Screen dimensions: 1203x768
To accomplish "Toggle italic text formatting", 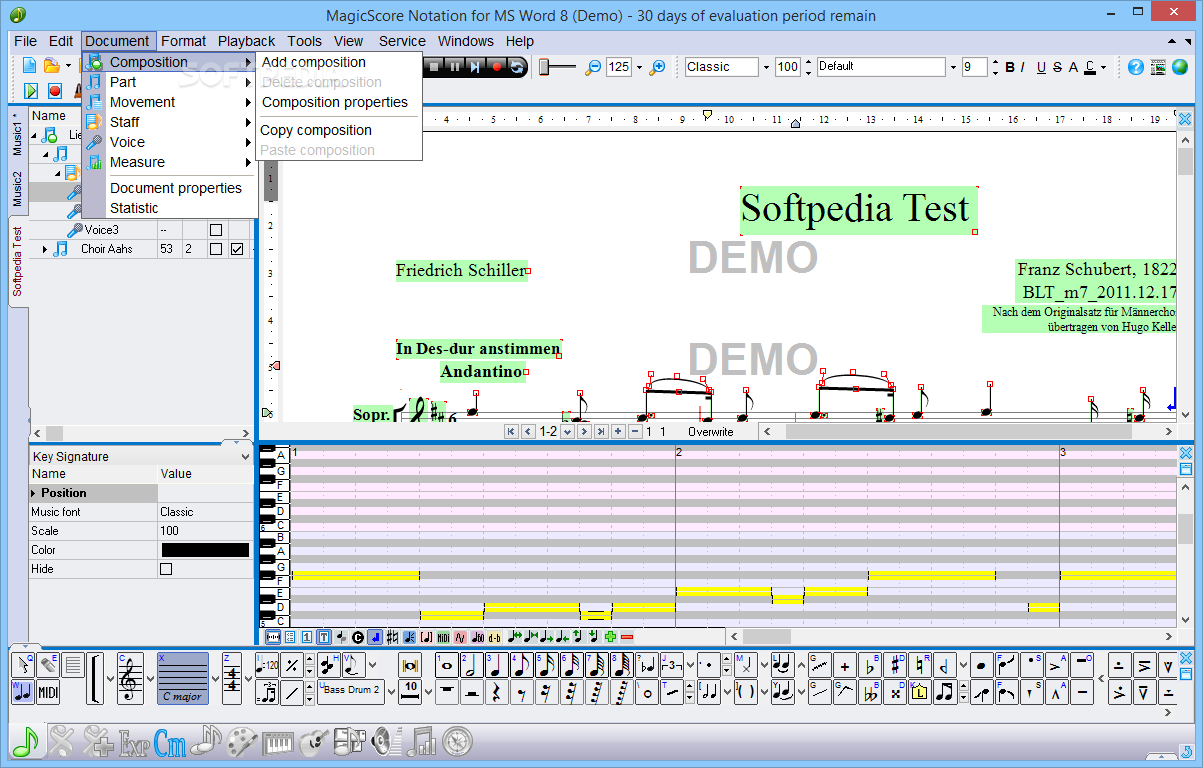I will click(x=1023, y=67).
